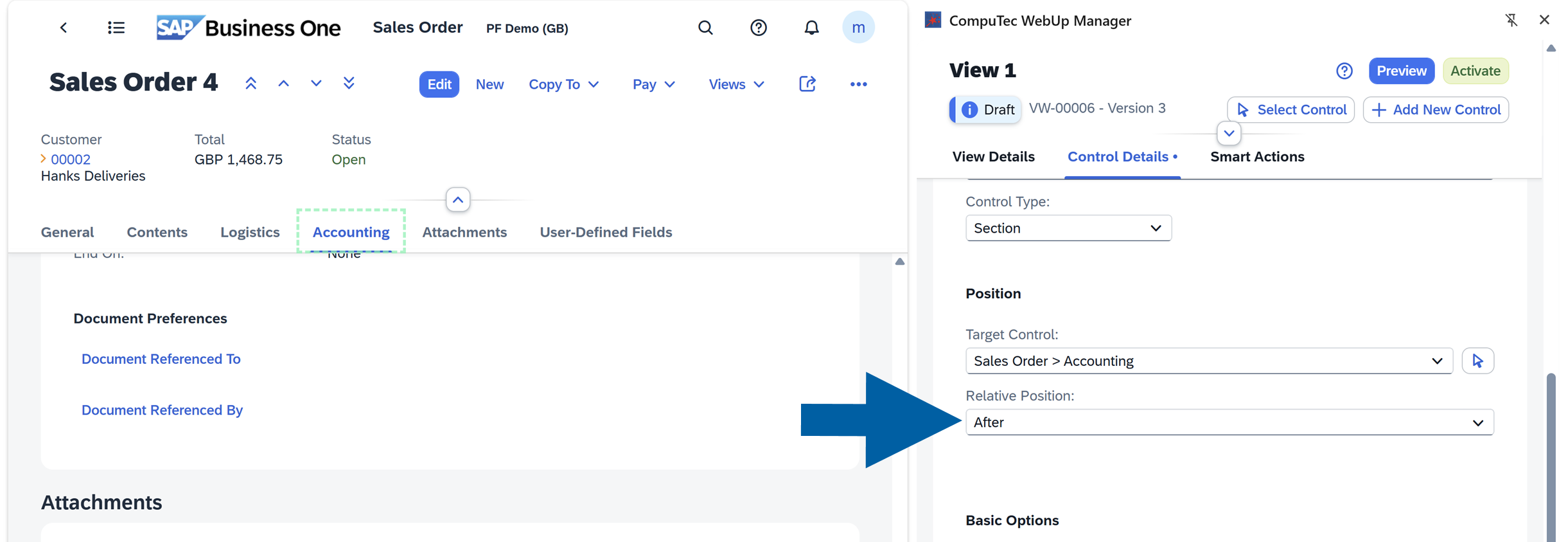The image size is (1568, 542).
Task: Open the Document Referenced By link
Action: point(162,410)
